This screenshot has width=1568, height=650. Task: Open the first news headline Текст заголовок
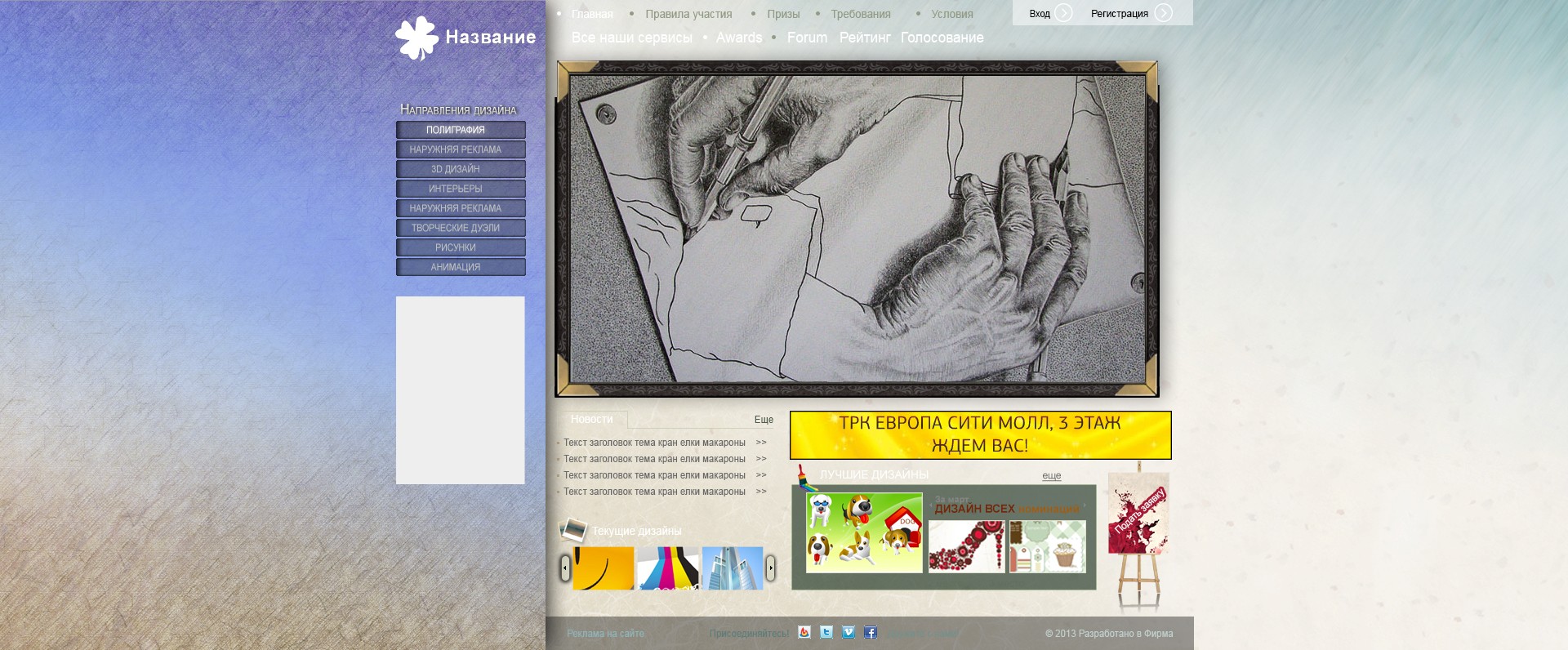654,443
